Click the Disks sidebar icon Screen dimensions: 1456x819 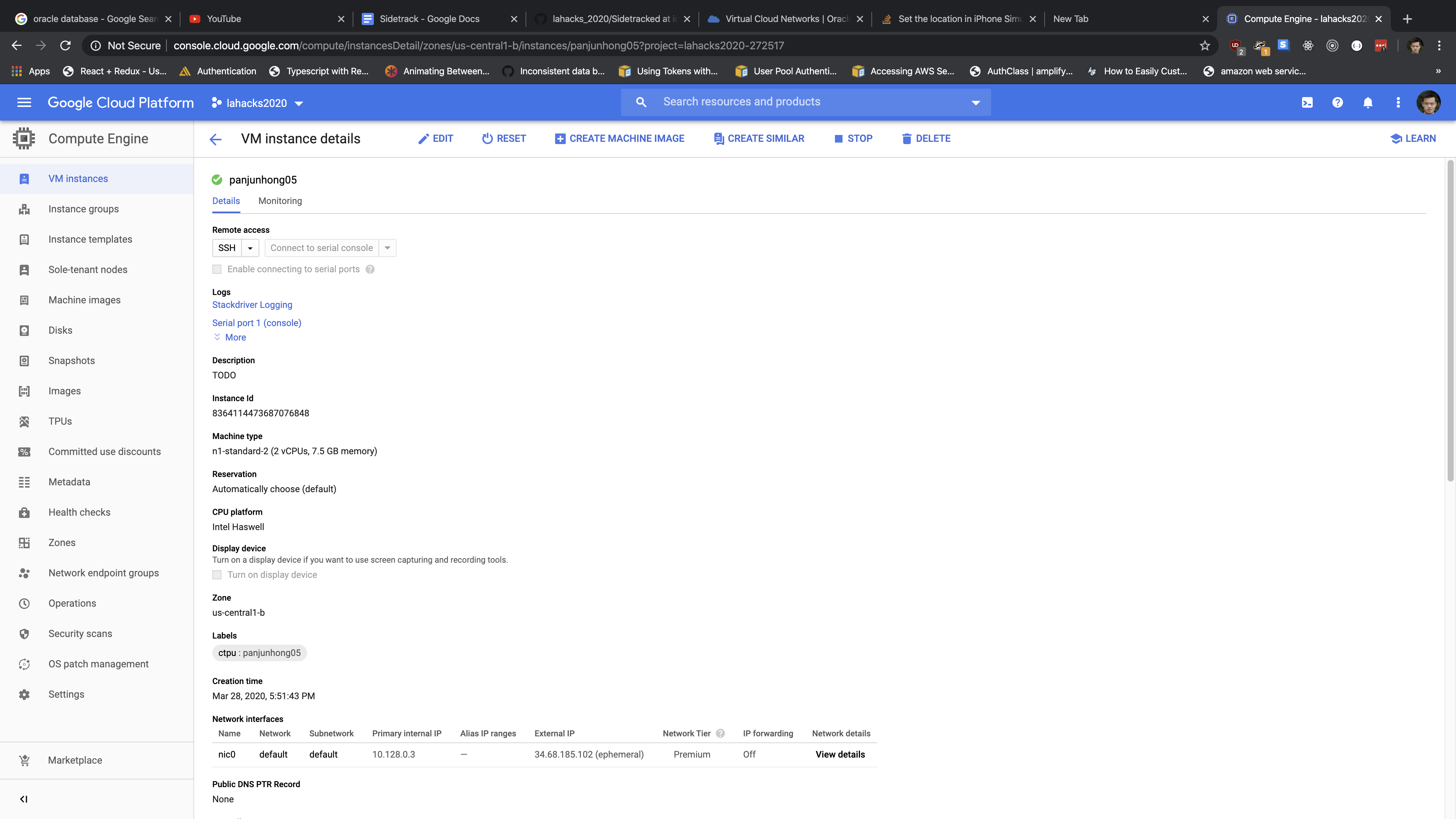pyautogui.click(x=24, y=330)
